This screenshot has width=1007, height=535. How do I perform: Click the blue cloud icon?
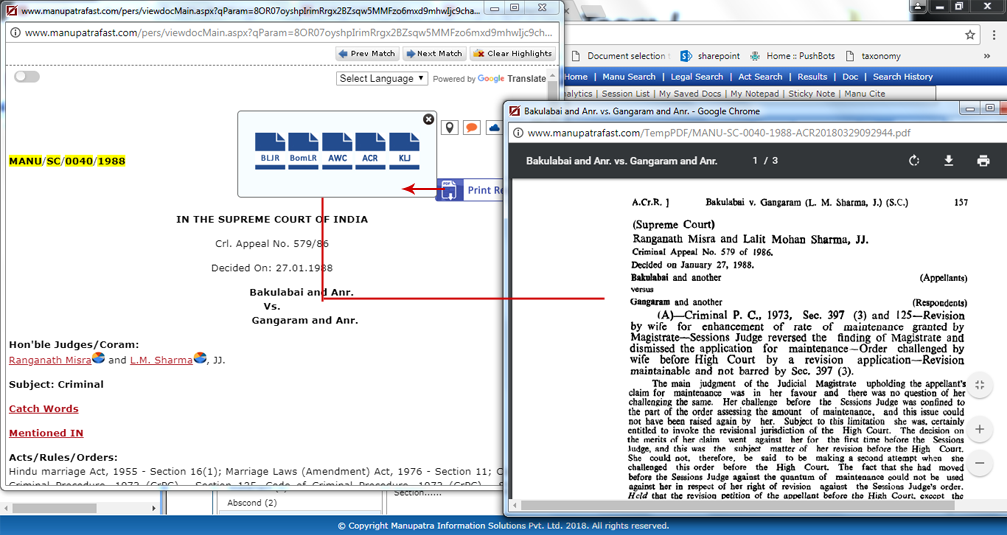tap(494, 127)
